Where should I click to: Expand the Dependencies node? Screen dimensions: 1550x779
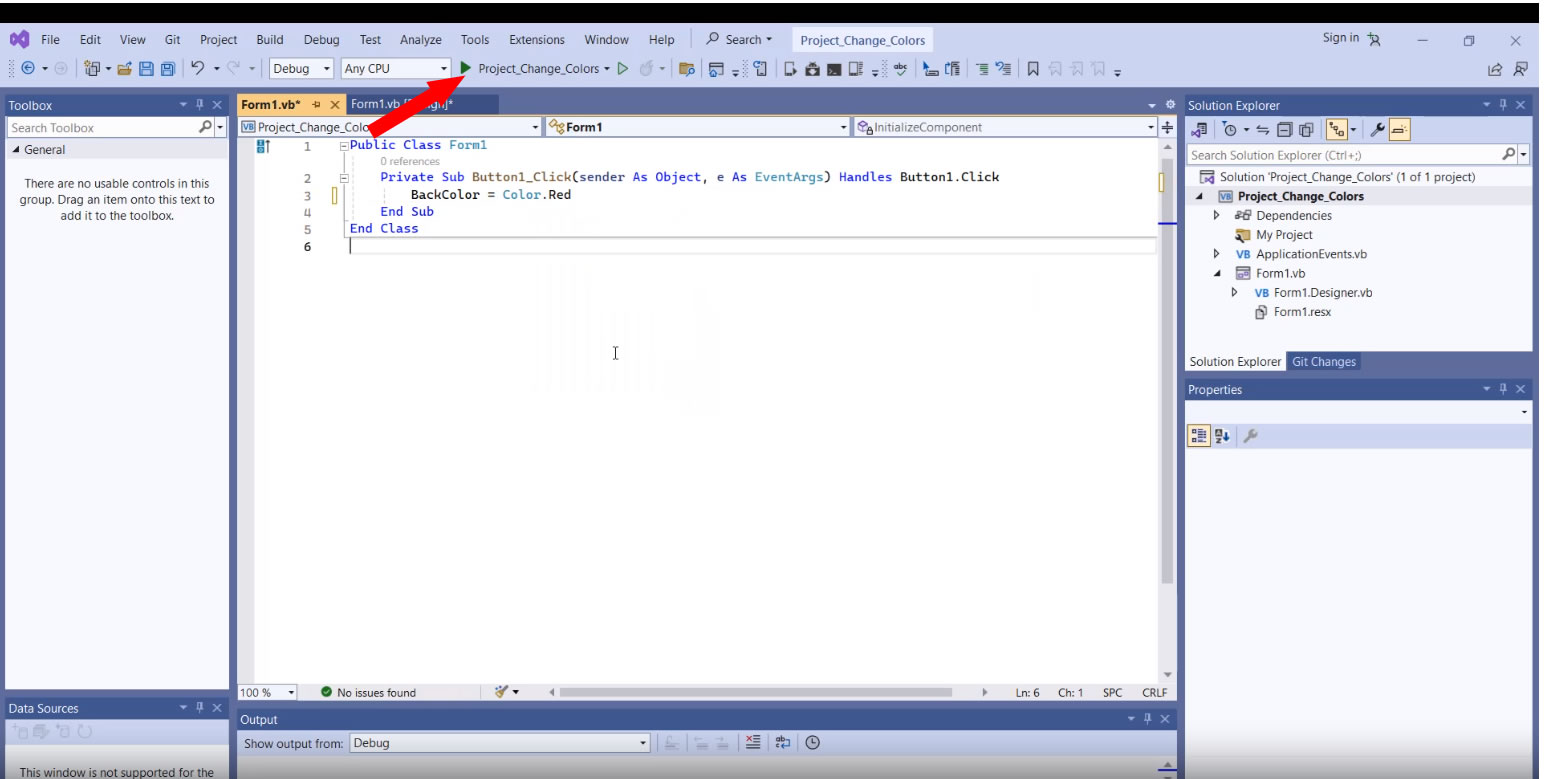point(1217,216)
